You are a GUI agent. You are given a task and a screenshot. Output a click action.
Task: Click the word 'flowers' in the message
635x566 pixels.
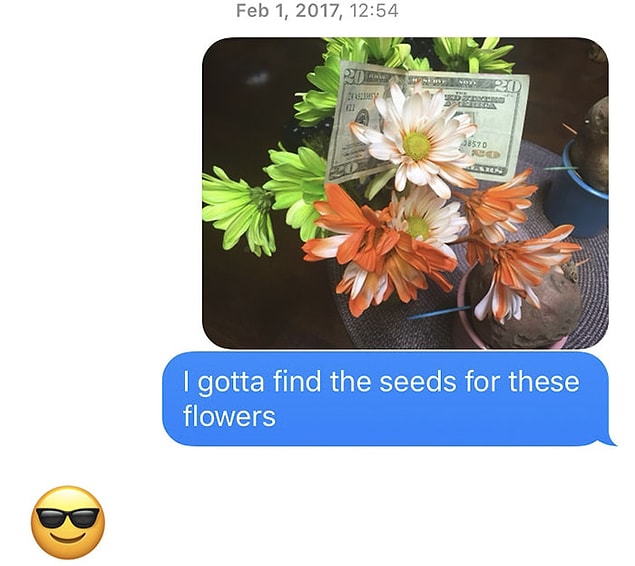229,416
